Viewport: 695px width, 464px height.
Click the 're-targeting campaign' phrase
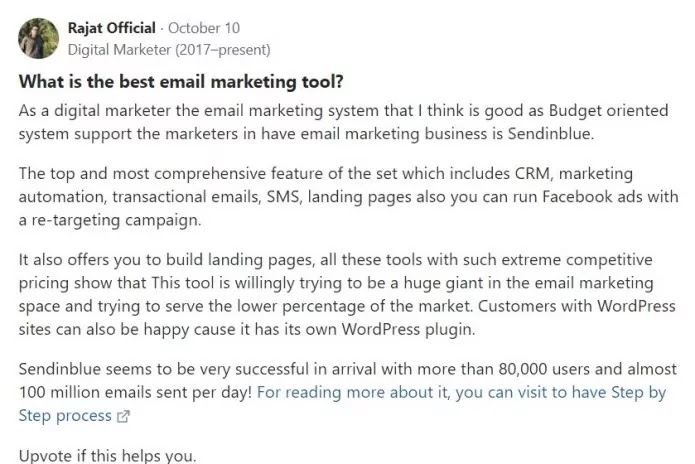(x=116, y=220)
